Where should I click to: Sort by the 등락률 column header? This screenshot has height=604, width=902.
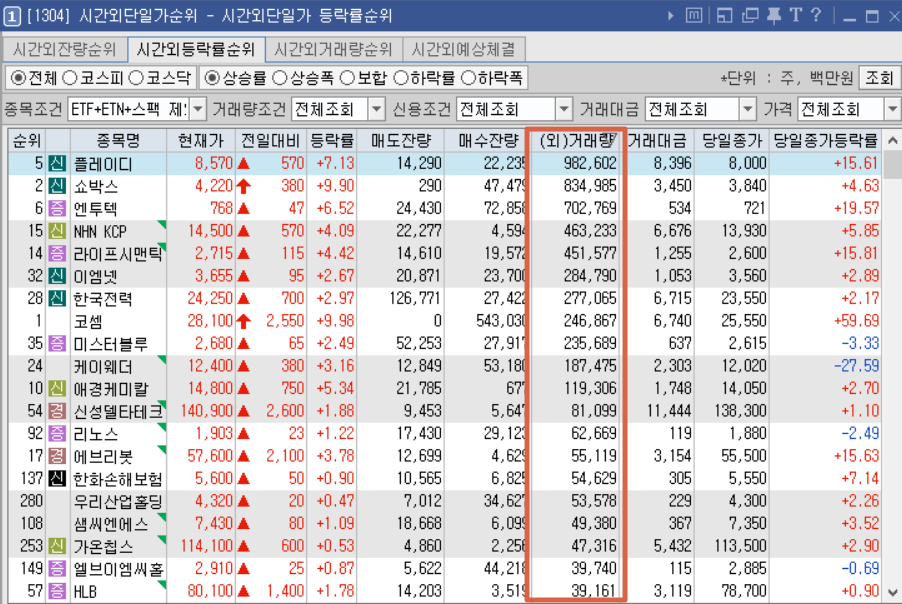331,140
